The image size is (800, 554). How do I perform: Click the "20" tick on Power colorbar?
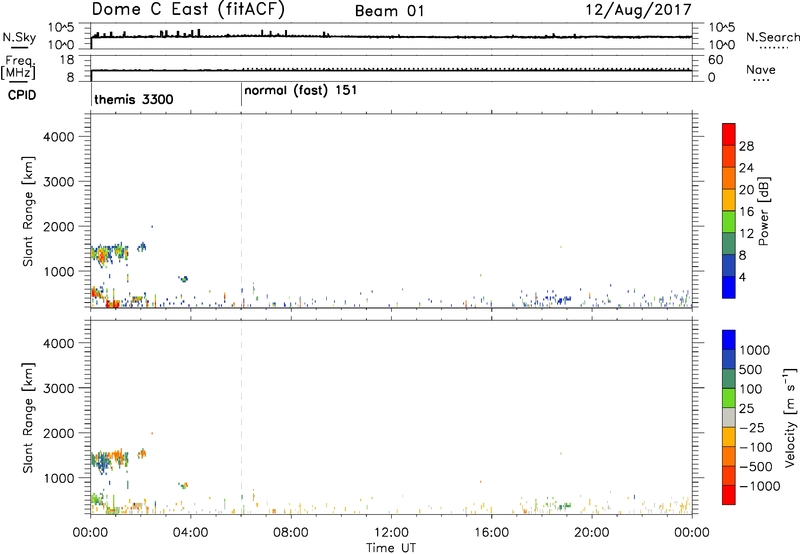(x=746, y=190)
